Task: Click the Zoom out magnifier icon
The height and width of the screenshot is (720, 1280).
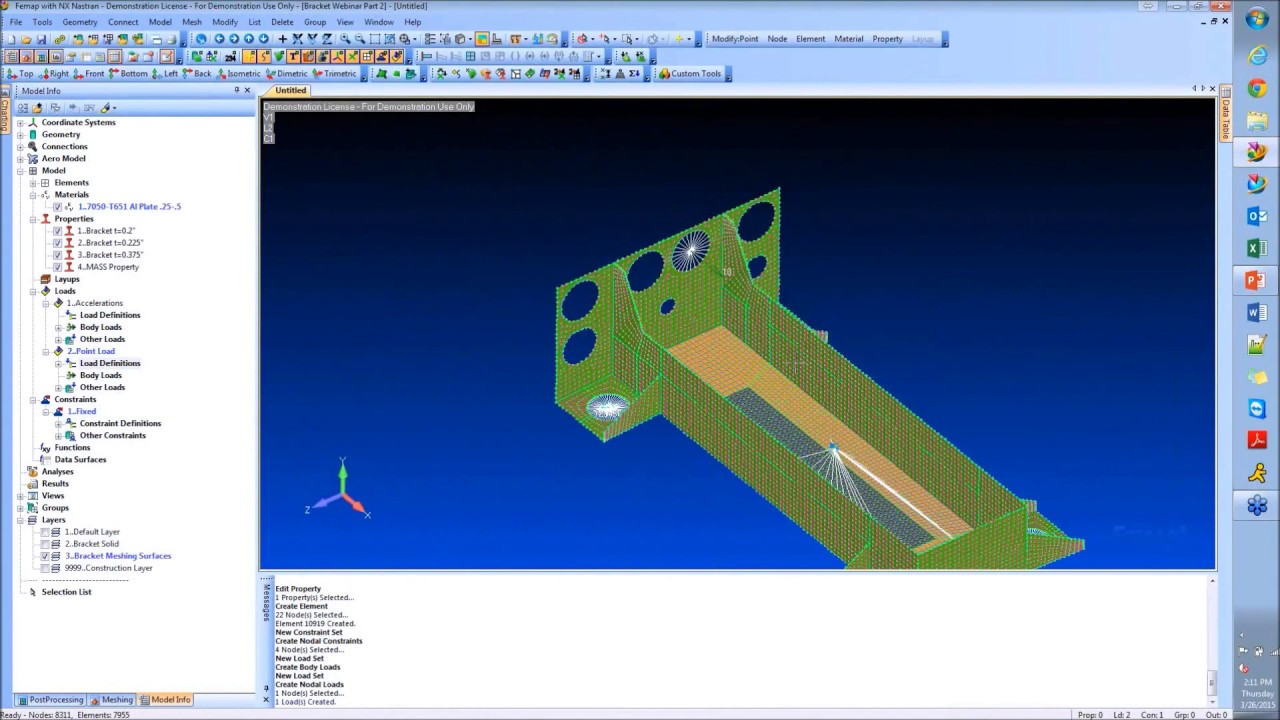Action: [x=360, y=39]
